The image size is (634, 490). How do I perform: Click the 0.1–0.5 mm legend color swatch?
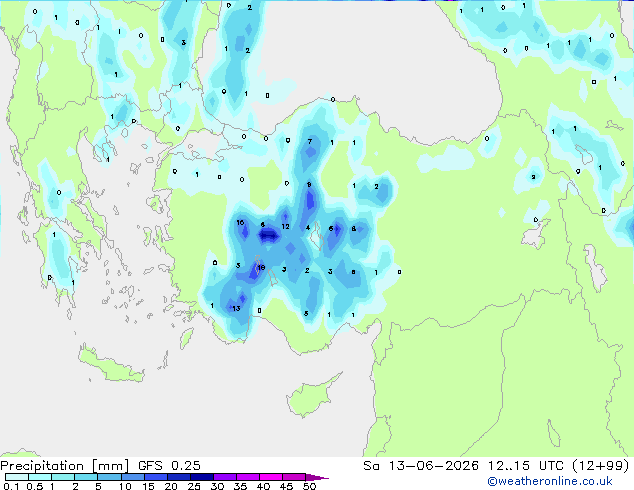[x=17, y=477]
